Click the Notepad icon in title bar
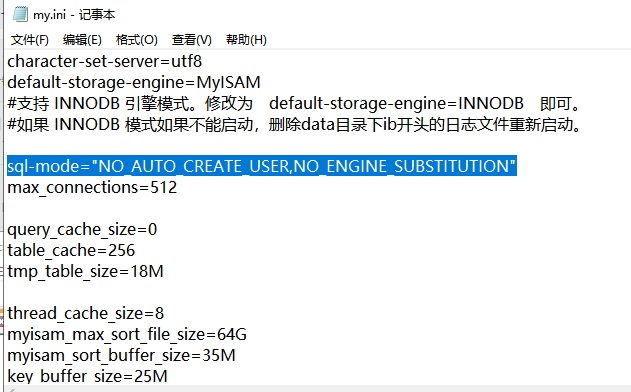 click(20, 14)
